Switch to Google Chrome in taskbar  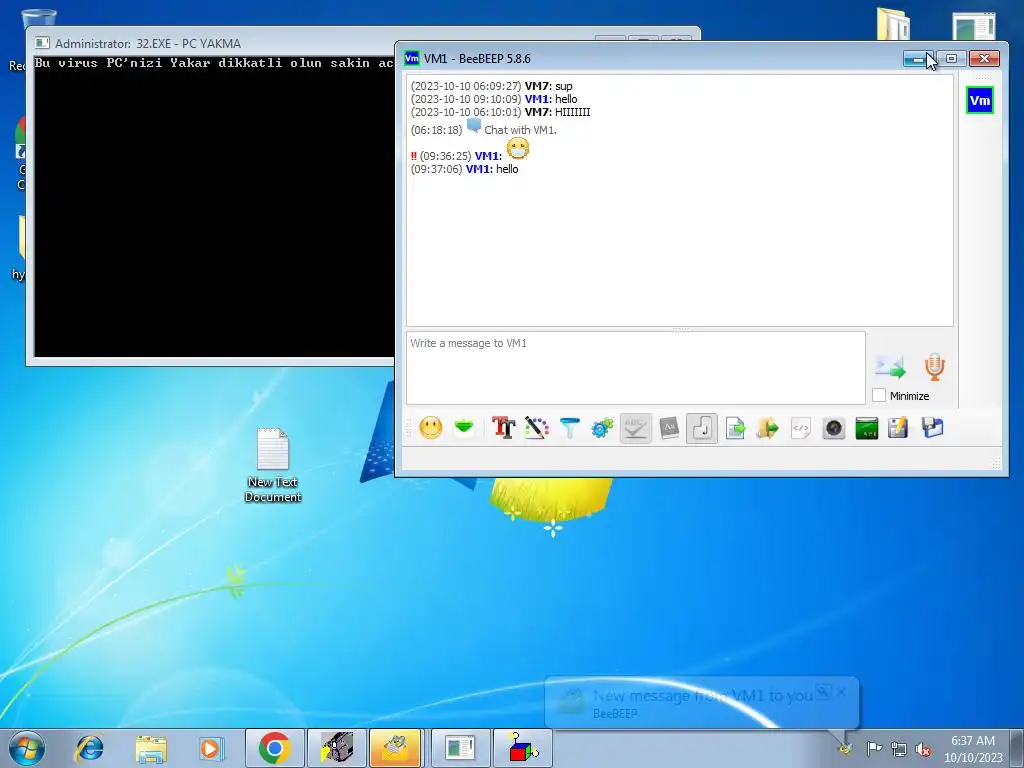pos(274,748)
